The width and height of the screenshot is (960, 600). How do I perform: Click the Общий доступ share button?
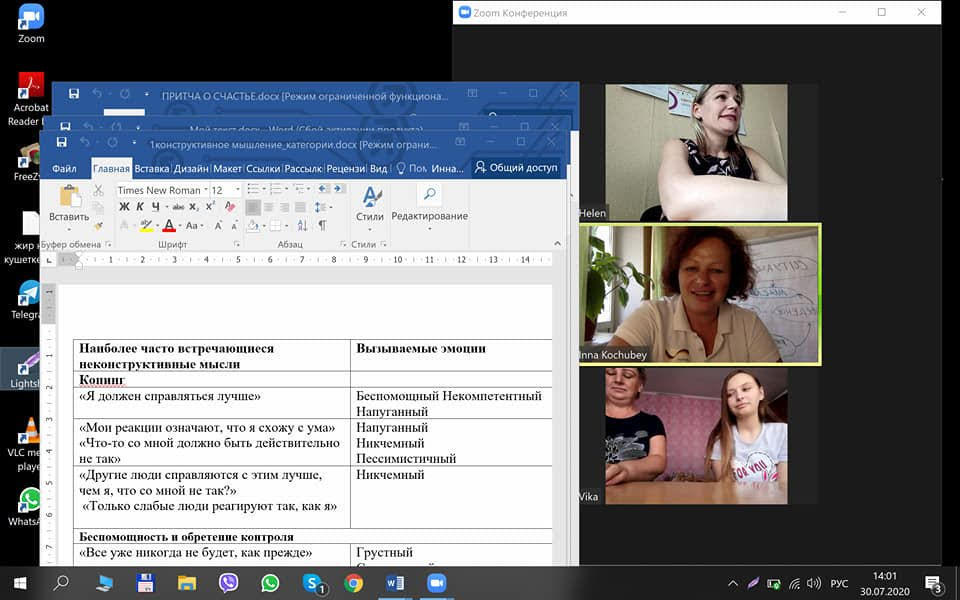(517, 167)
